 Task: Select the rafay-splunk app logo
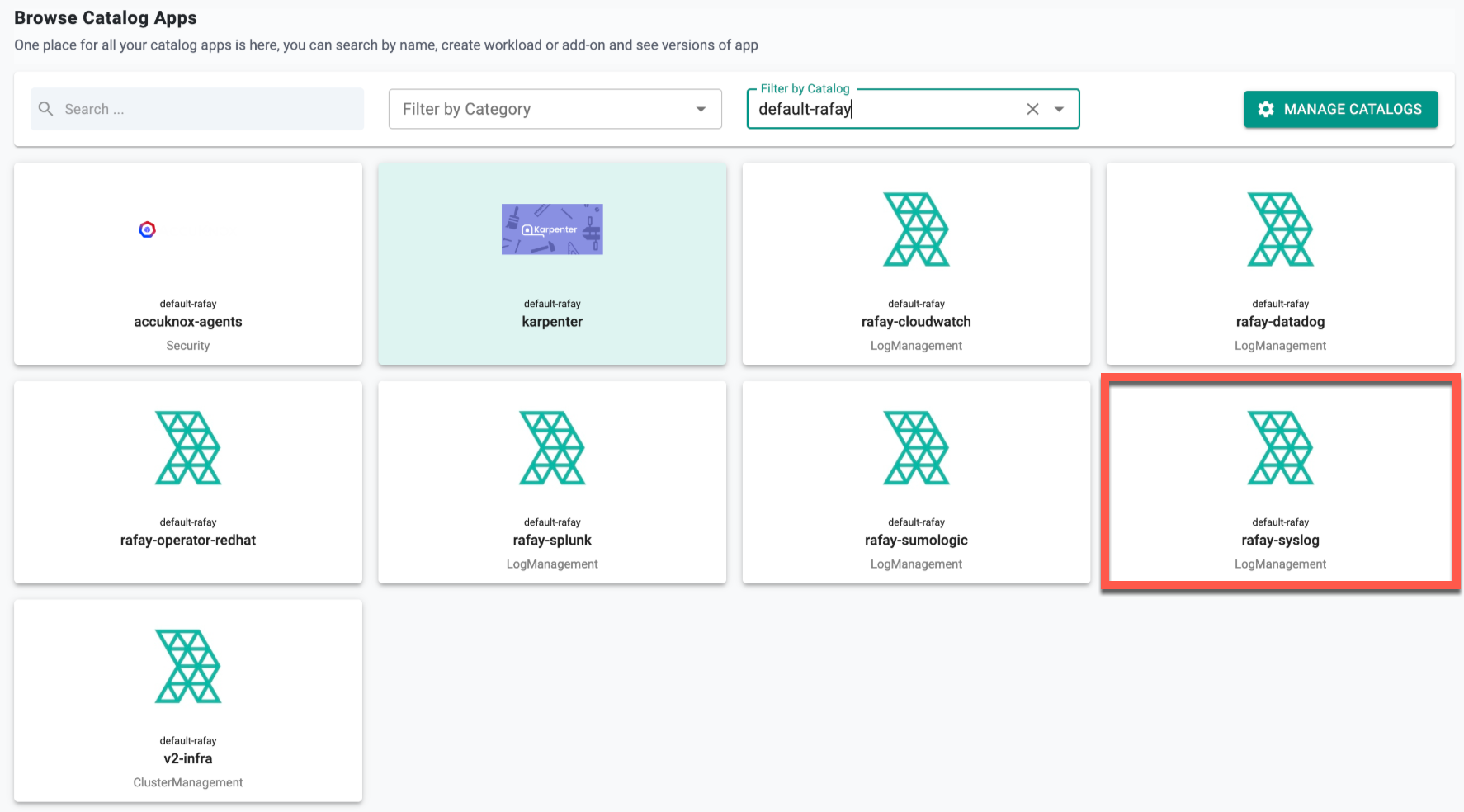[551, 448]
